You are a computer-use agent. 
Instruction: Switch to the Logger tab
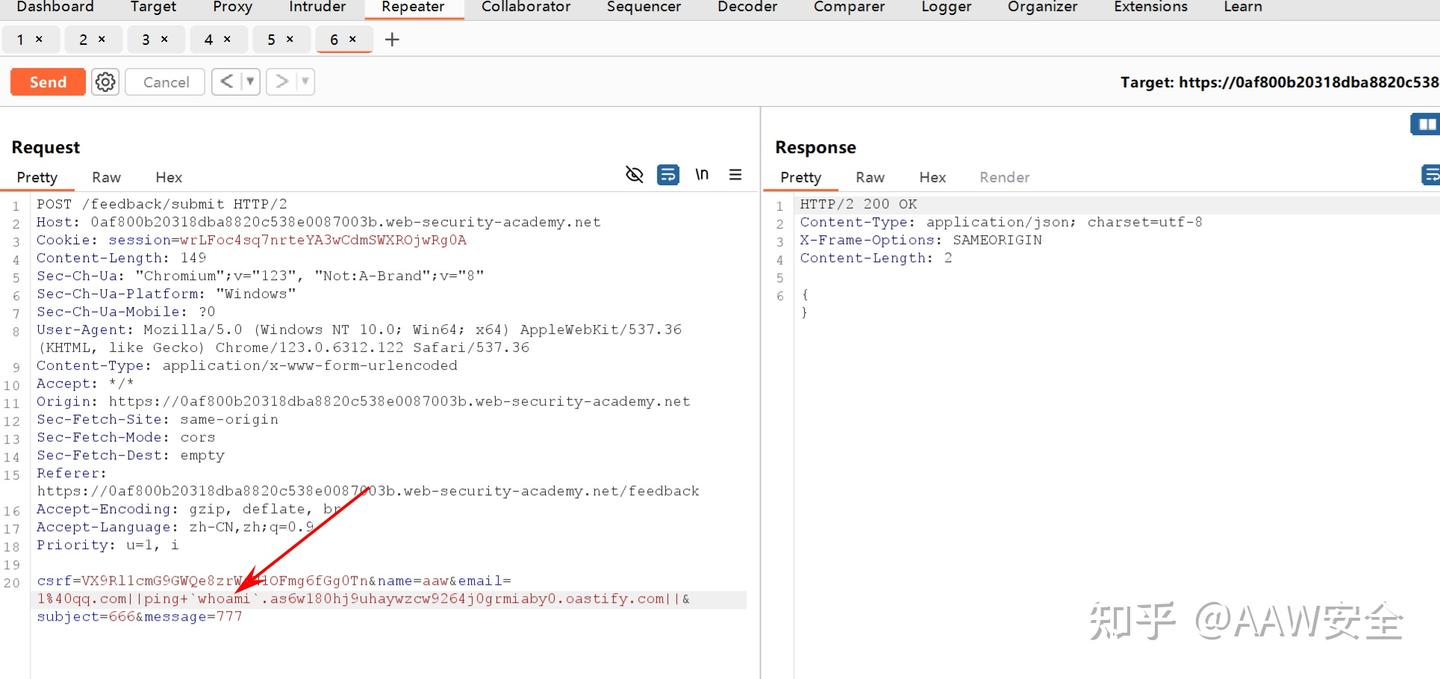click(946, 7)
